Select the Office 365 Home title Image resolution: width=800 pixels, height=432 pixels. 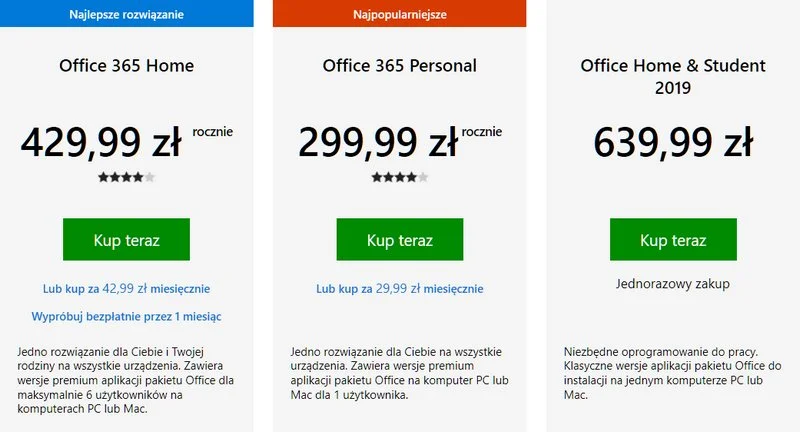point(126,66)
